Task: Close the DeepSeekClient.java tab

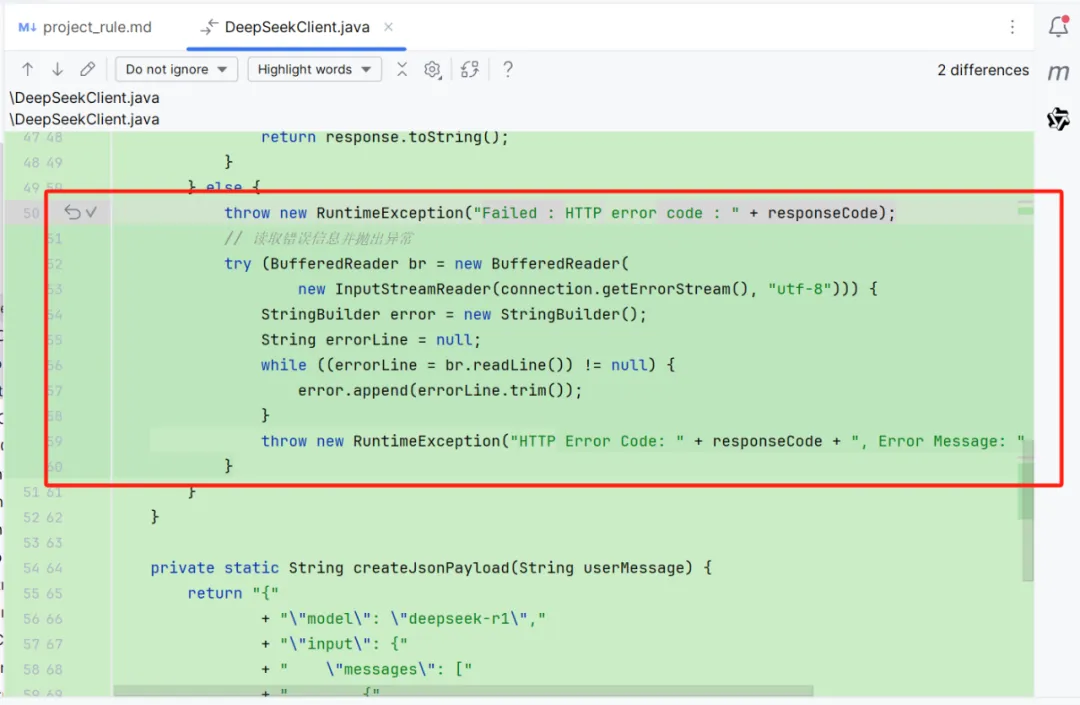Action: (x=388, y=27)
